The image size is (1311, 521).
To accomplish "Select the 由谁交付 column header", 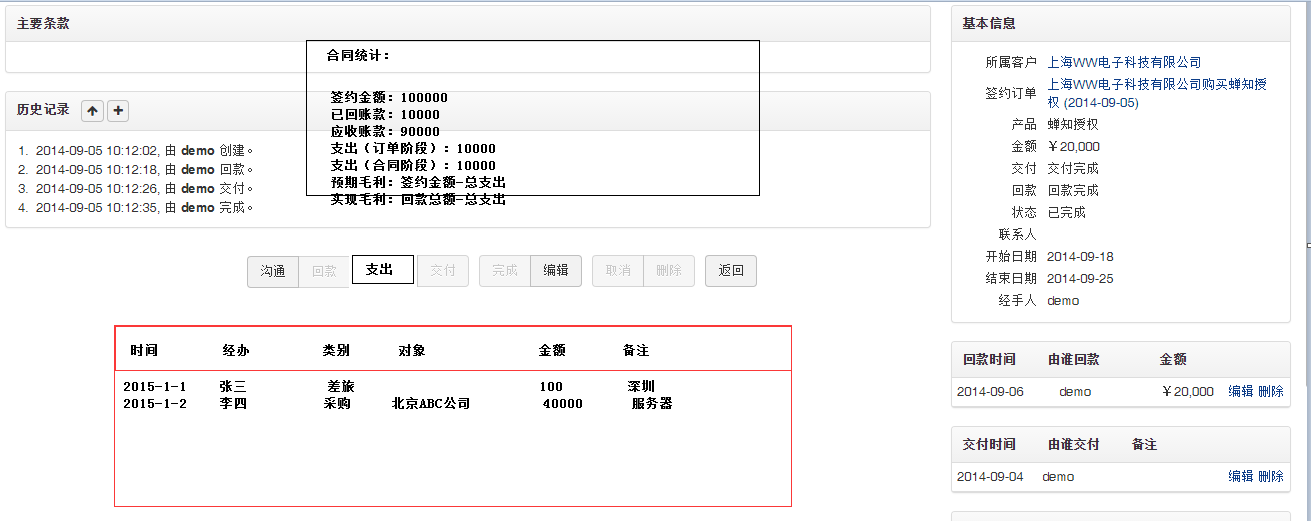I will (1075, 444).
